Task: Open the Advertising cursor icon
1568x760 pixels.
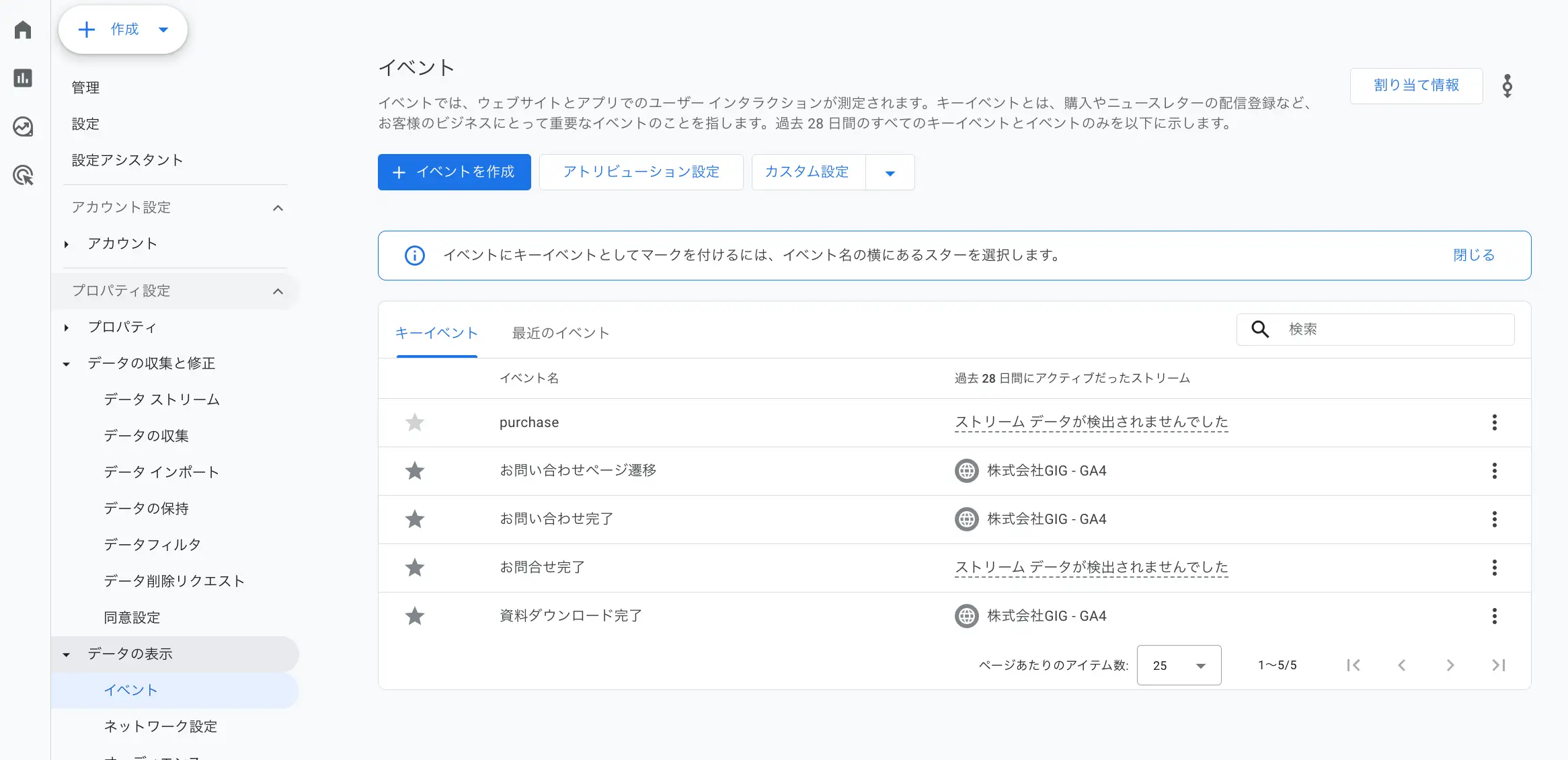Action: 23,176
